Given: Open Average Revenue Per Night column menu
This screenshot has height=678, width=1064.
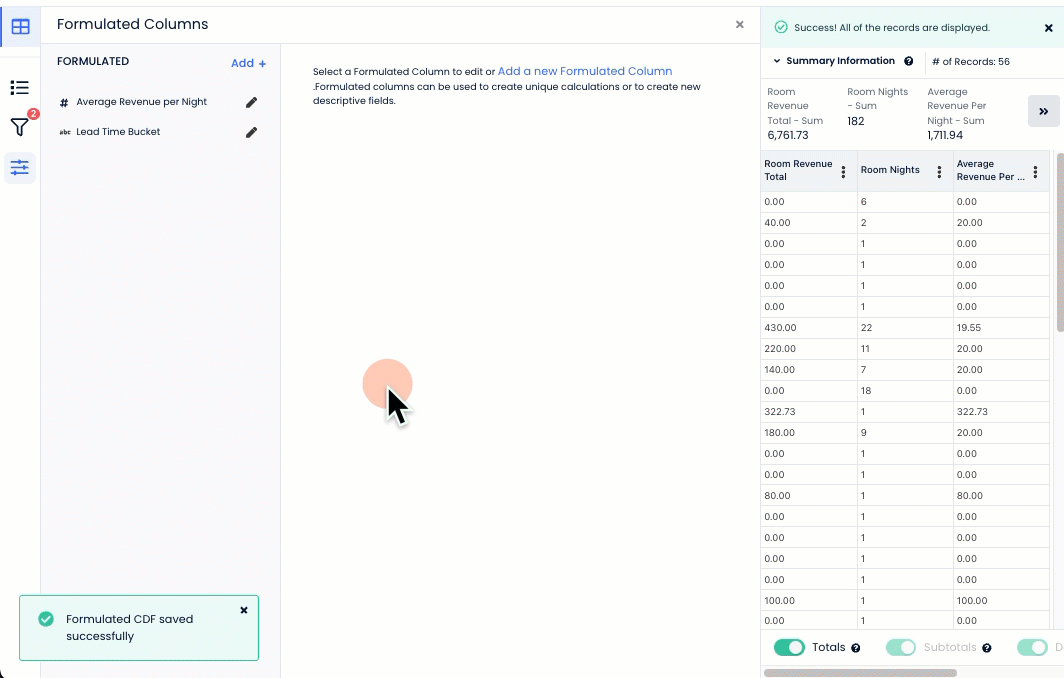Looking at the screenshot, I should 1036,171.
